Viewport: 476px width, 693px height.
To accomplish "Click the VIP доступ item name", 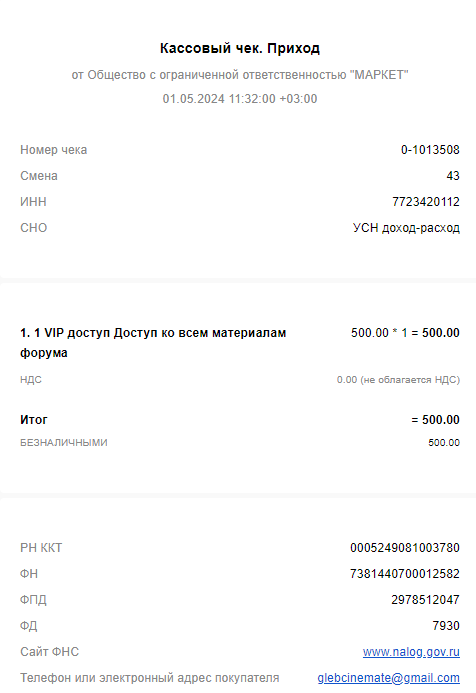I will click(153, 343).
